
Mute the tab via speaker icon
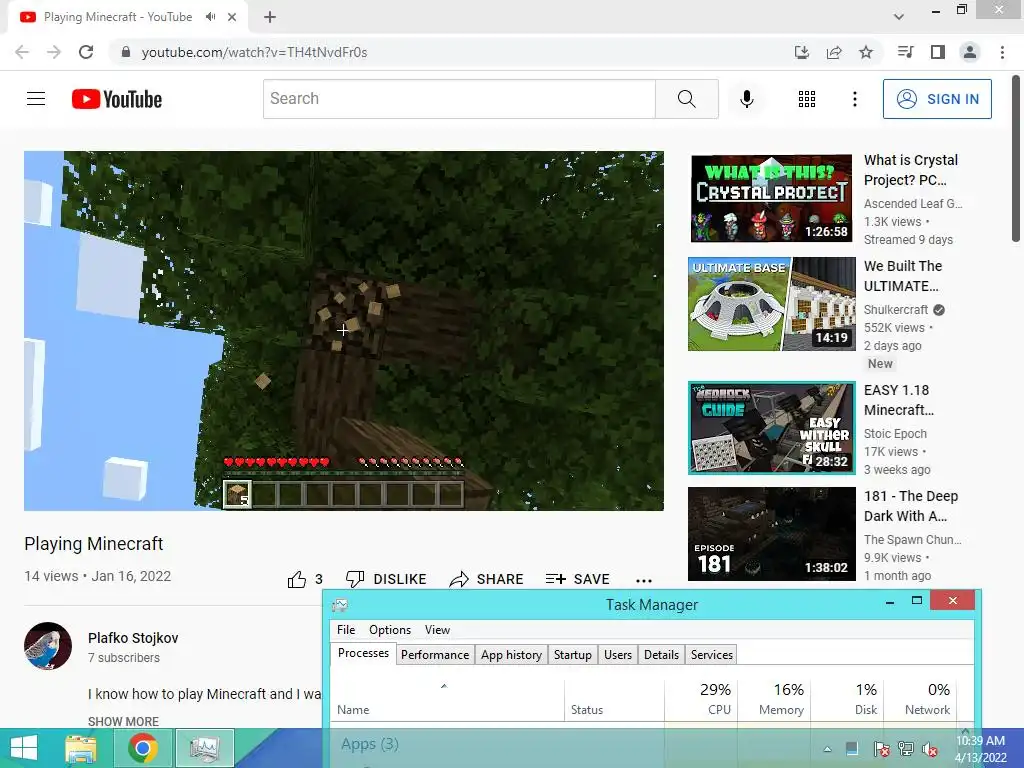click(210, 17)
